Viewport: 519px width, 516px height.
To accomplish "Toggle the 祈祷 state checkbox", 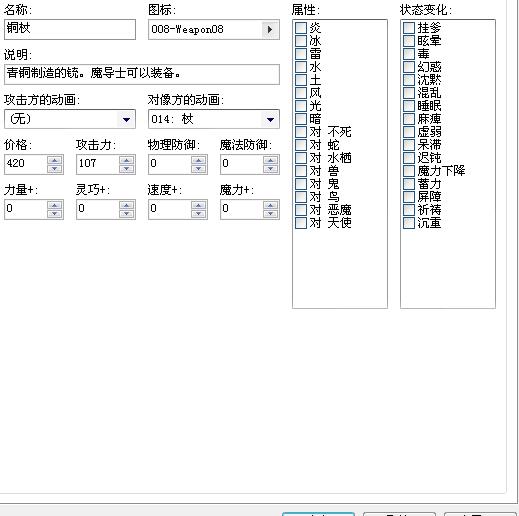I will coord(409,210).
